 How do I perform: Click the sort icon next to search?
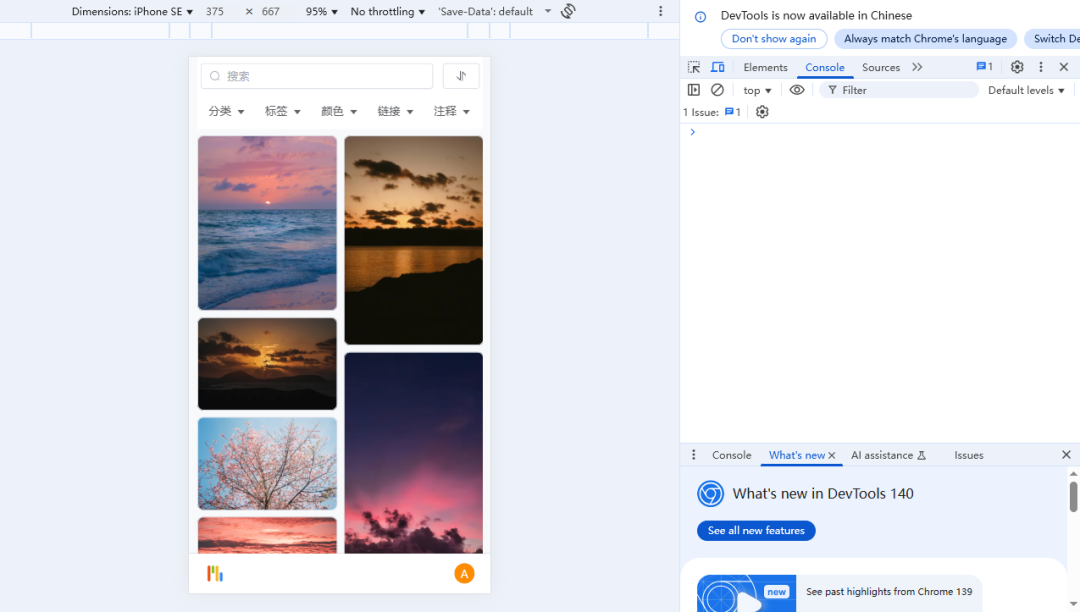point(461,76)
